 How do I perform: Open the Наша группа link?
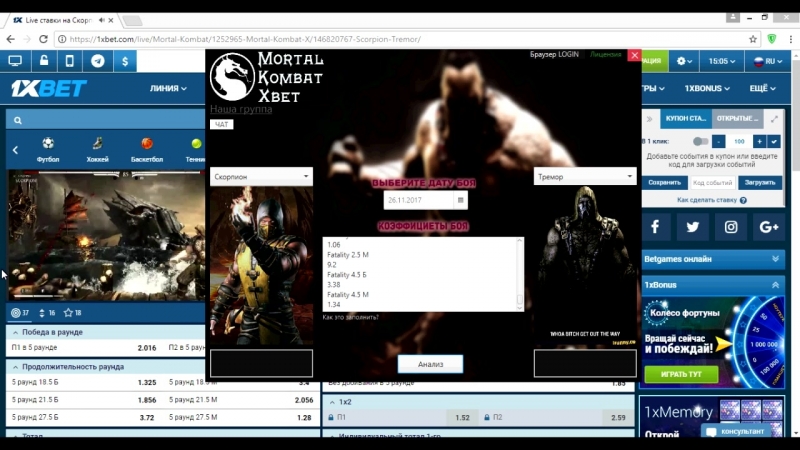241,109
